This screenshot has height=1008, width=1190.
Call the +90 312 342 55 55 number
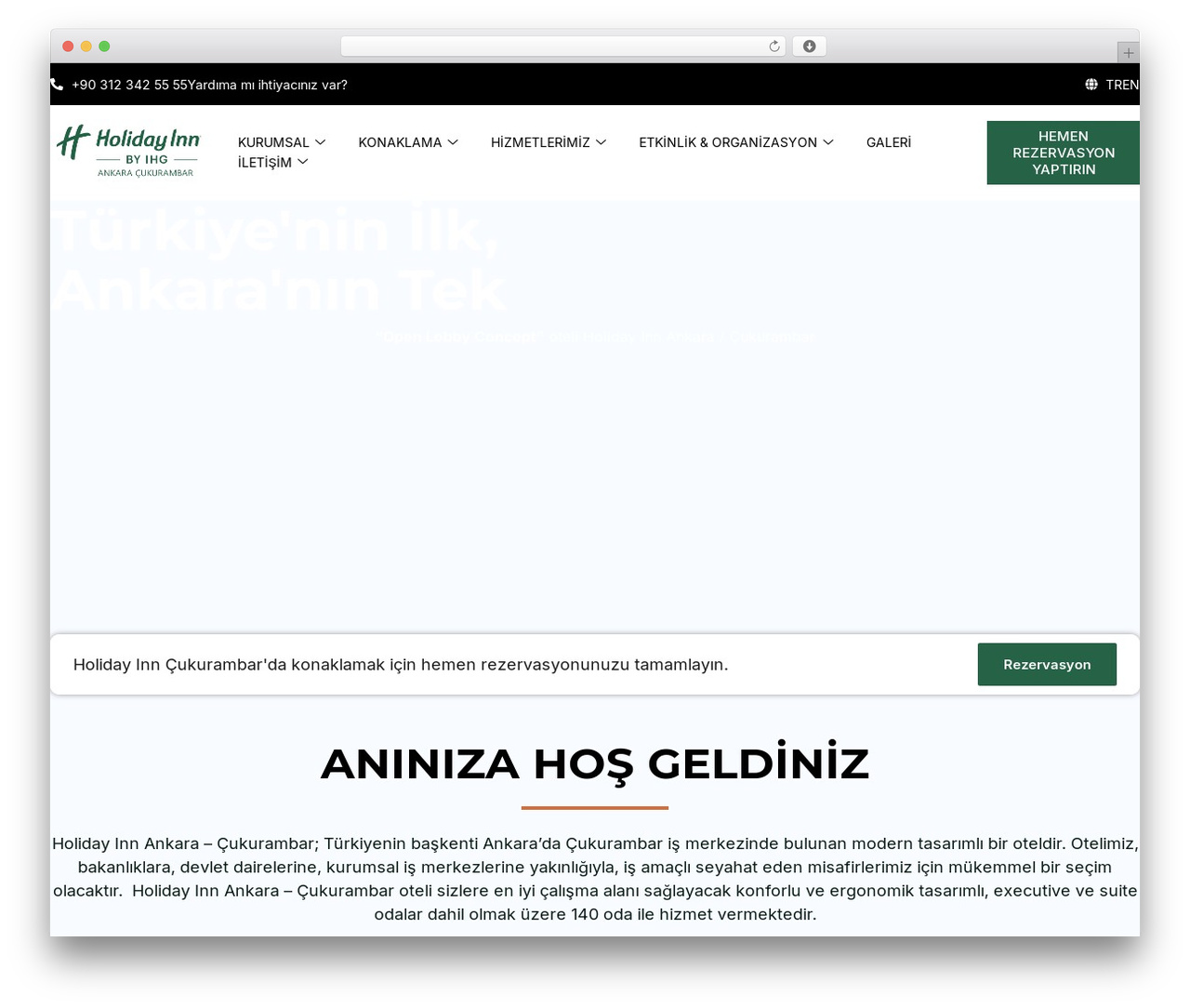pos(129,85)
